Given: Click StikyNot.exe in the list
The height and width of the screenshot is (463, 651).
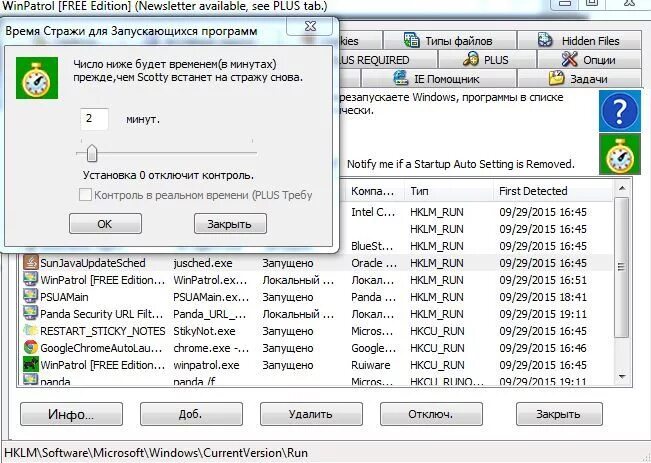Looking at the screenshot, I should coord(204,331).
